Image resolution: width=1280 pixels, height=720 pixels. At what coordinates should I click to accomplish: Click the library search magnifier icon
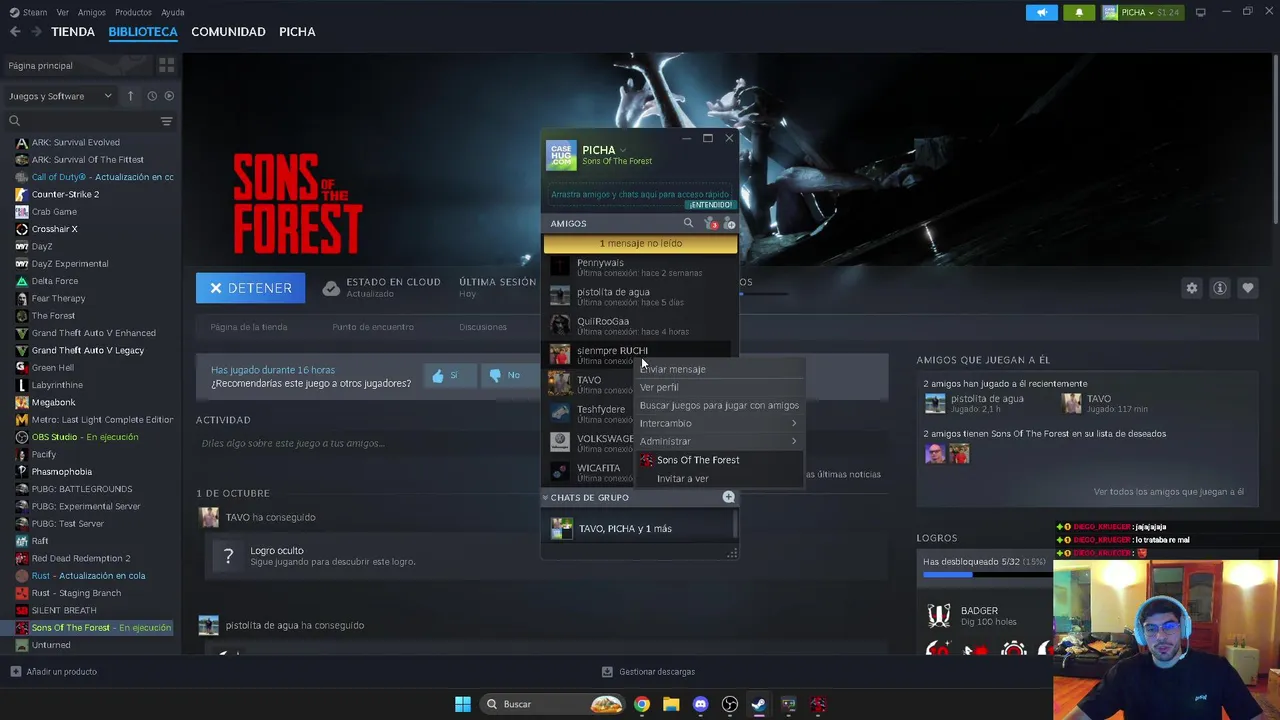[x=15, y=121]
